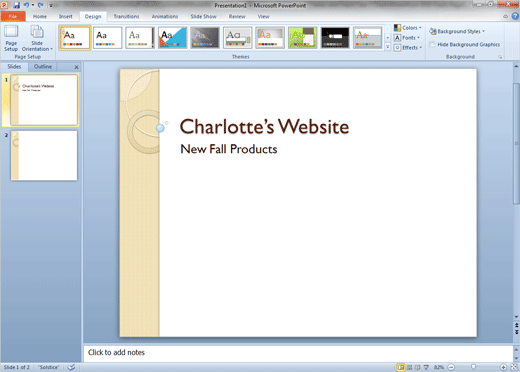Click the zoom out minus button
Screen dimensions: 520x372
tap(451, 367)
